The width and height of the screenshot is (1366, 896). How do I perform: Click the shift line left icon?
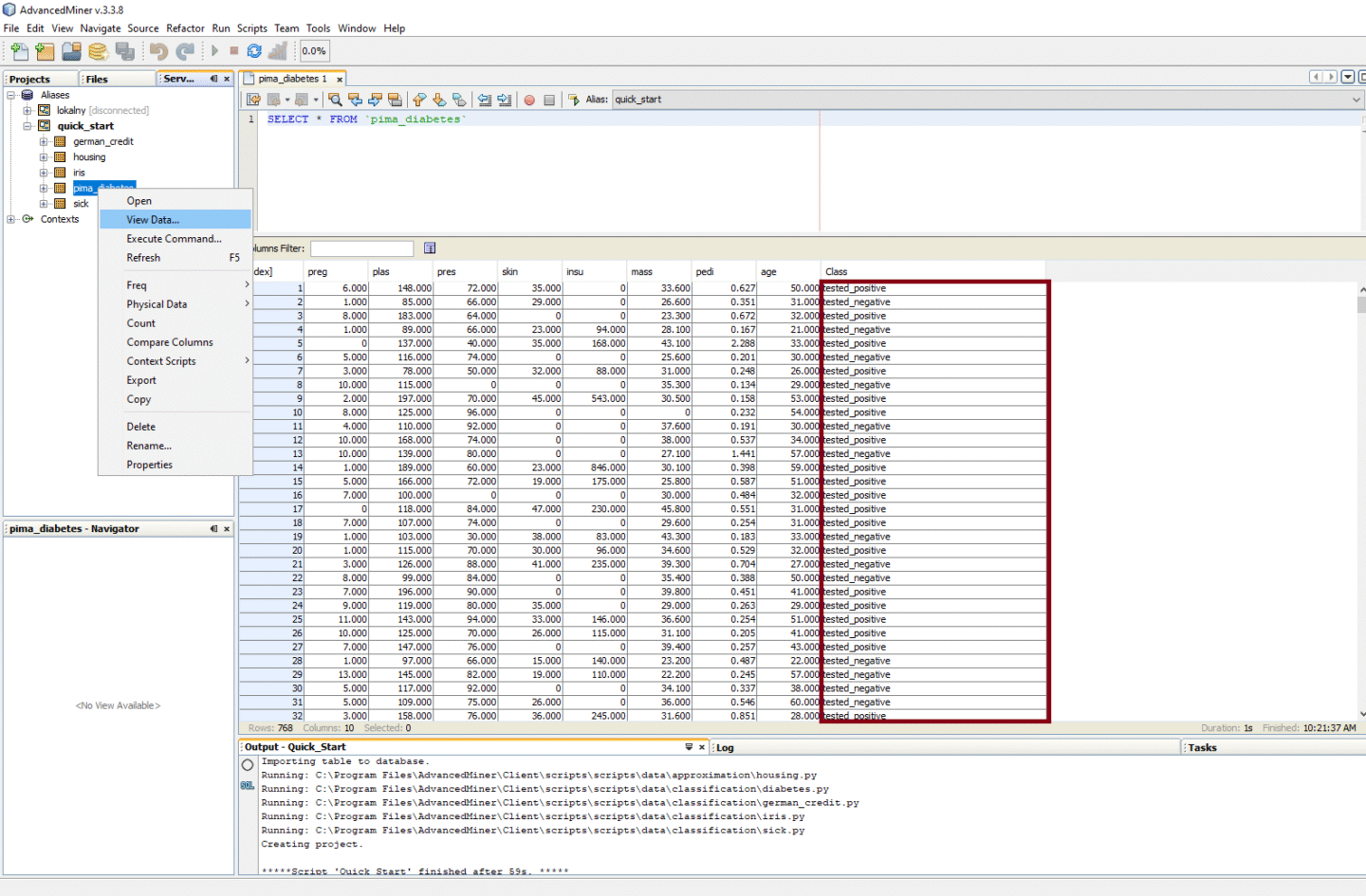point(484,100)
